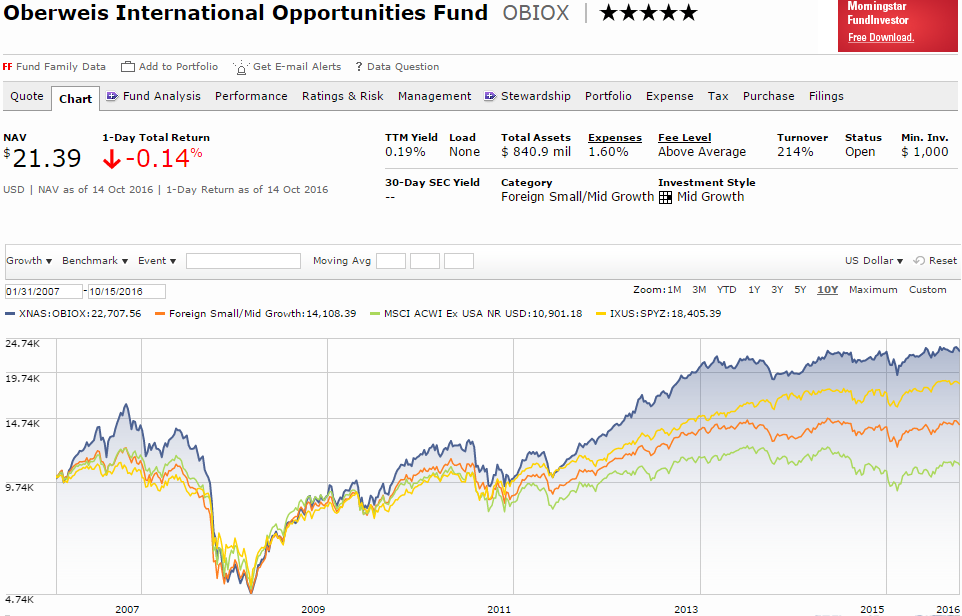The height and width of the screenshot is (616, 962).
Task: Set chart zoom to 1Y
Action: [x=754, y=290]
